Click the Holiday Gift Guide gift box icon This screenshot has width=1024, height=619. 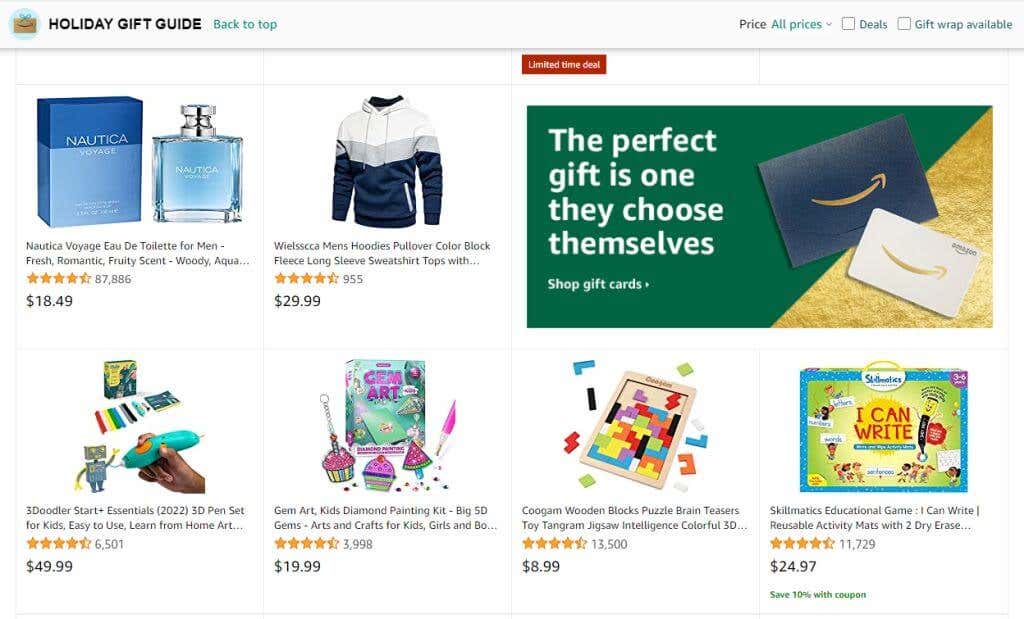pyautogui.click(x=24, y=24)
